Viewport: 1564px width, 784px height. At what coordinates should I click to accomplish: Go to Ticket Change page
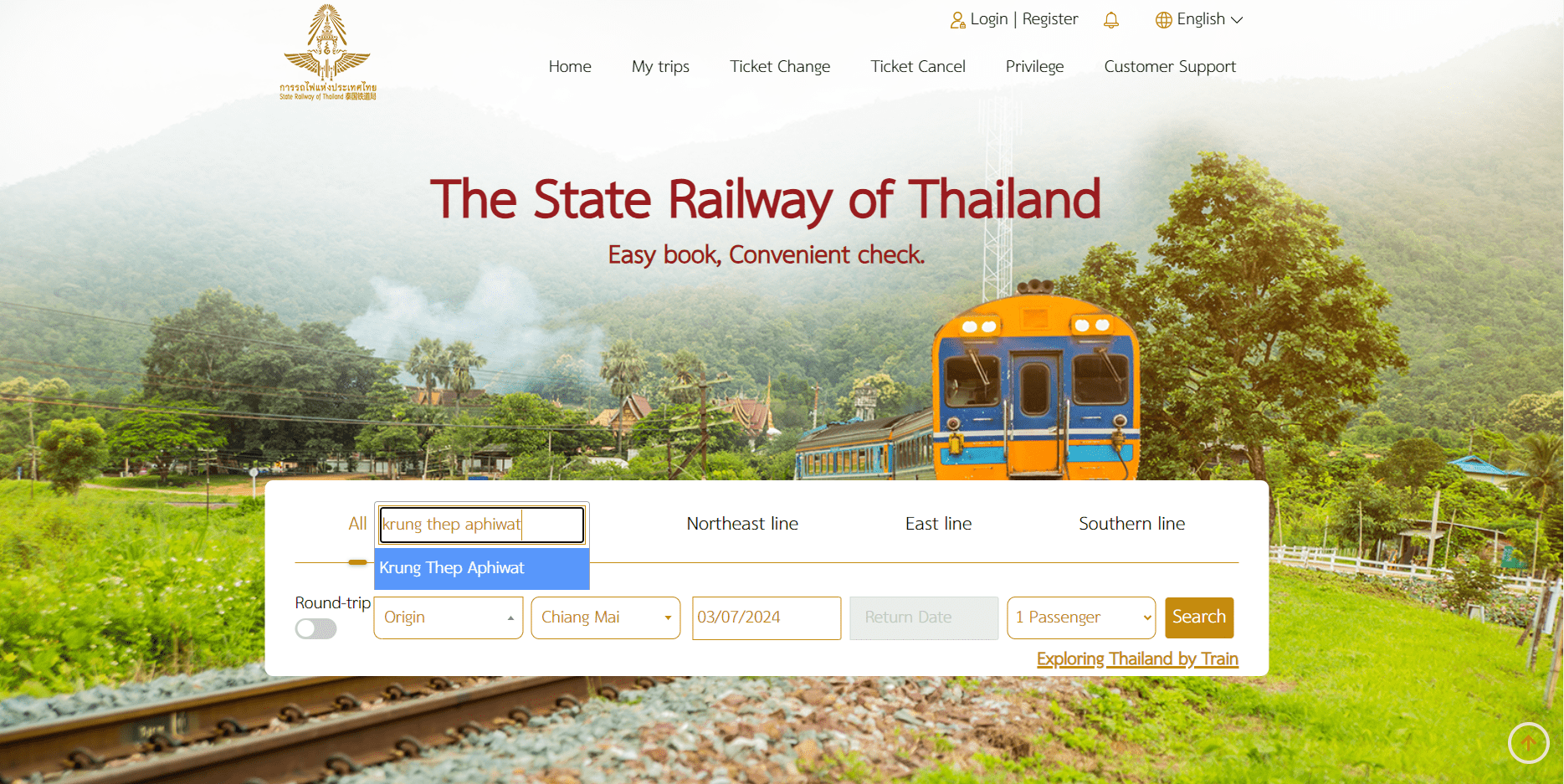[780, 67]
